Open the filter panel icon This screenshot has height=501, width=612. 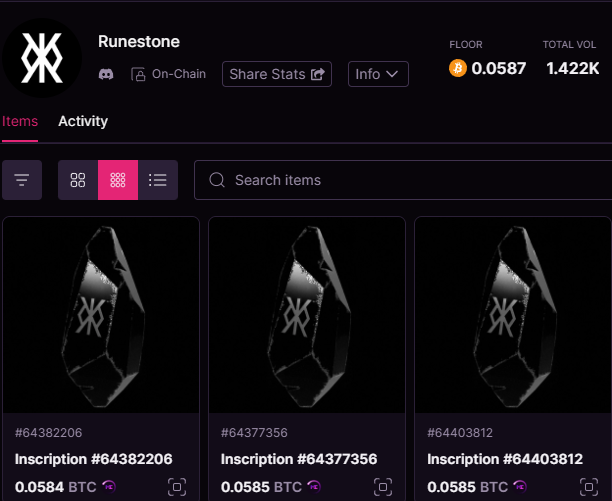[22, 180]
